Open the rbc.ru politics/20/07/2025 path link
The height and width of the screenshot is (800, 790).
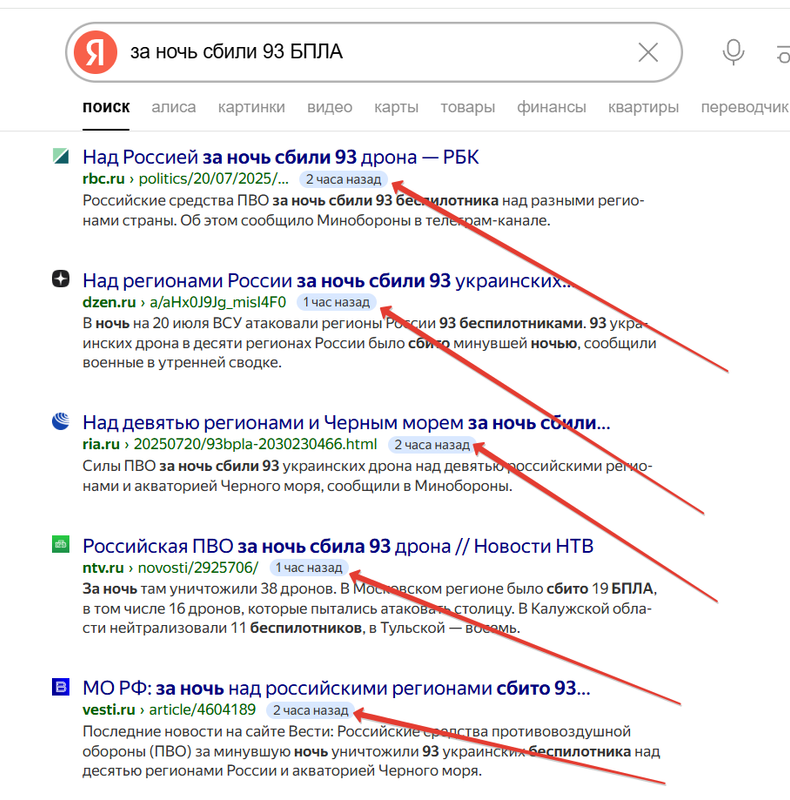point(213,179)
